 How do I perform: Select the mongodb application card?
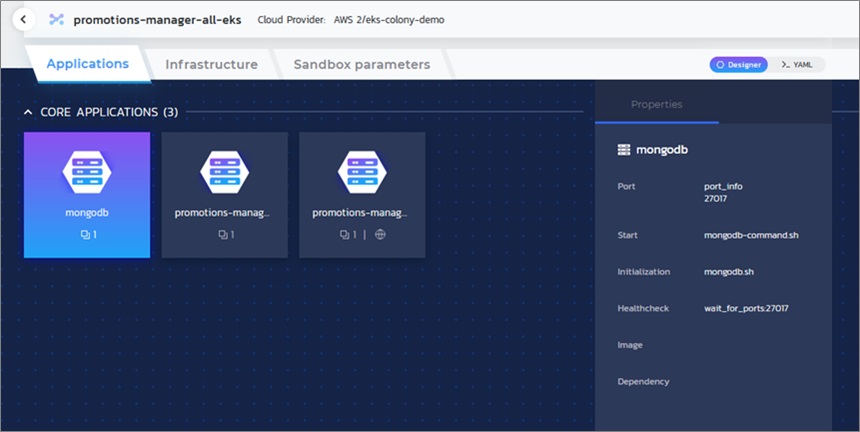click(87, 195)
